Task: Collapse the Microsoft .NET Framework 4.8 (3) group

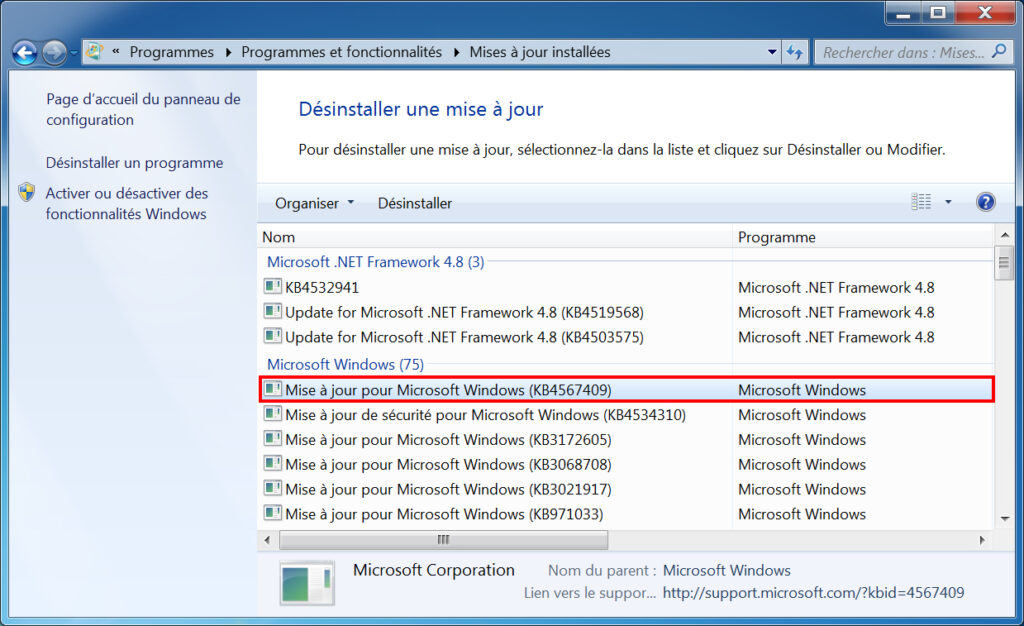Action: click(x=376, y=262)
